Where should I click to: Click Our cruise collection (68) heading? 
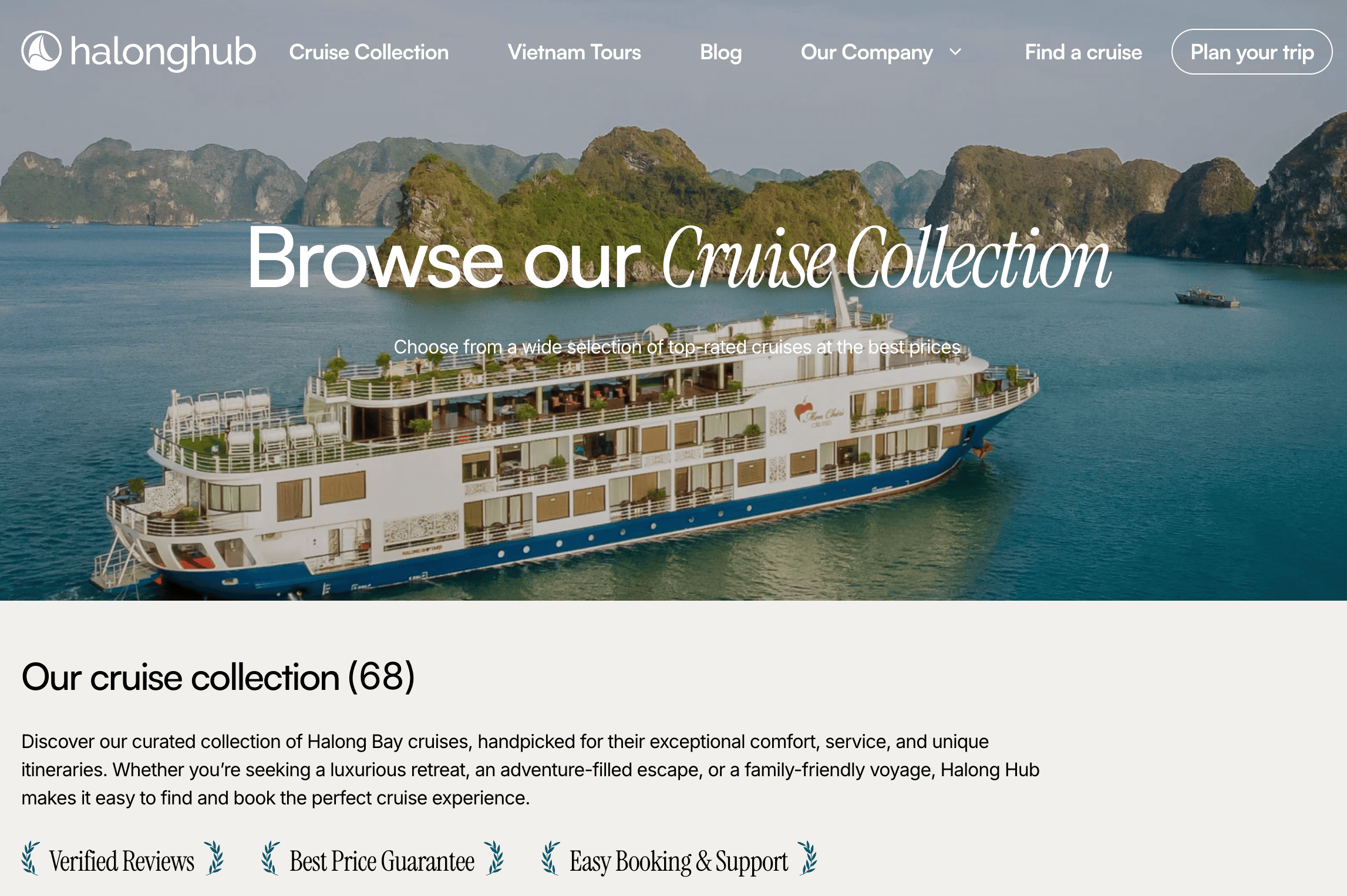click(218, 677)
